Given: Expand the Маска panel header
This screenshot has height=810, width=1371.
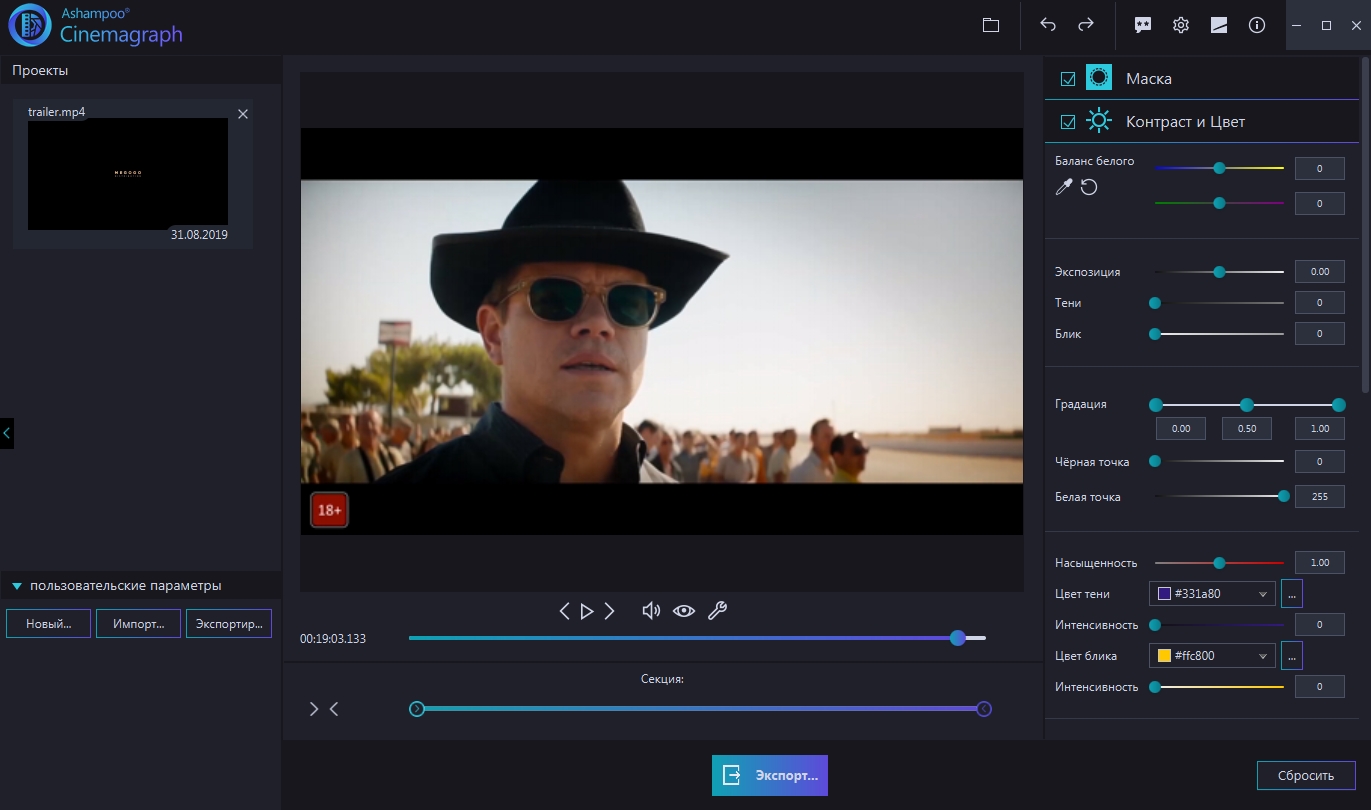Looking at the screenshot, I should point(1204,78).
